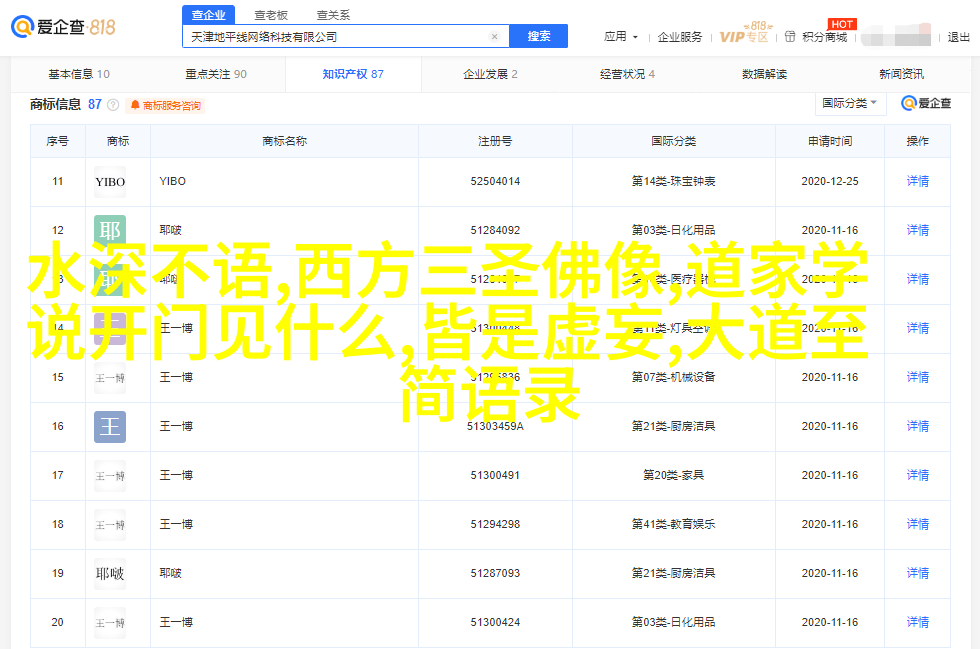Click the 王一博 name in row 17
Screen dimensions: 980x649
[x=176, y=475]
